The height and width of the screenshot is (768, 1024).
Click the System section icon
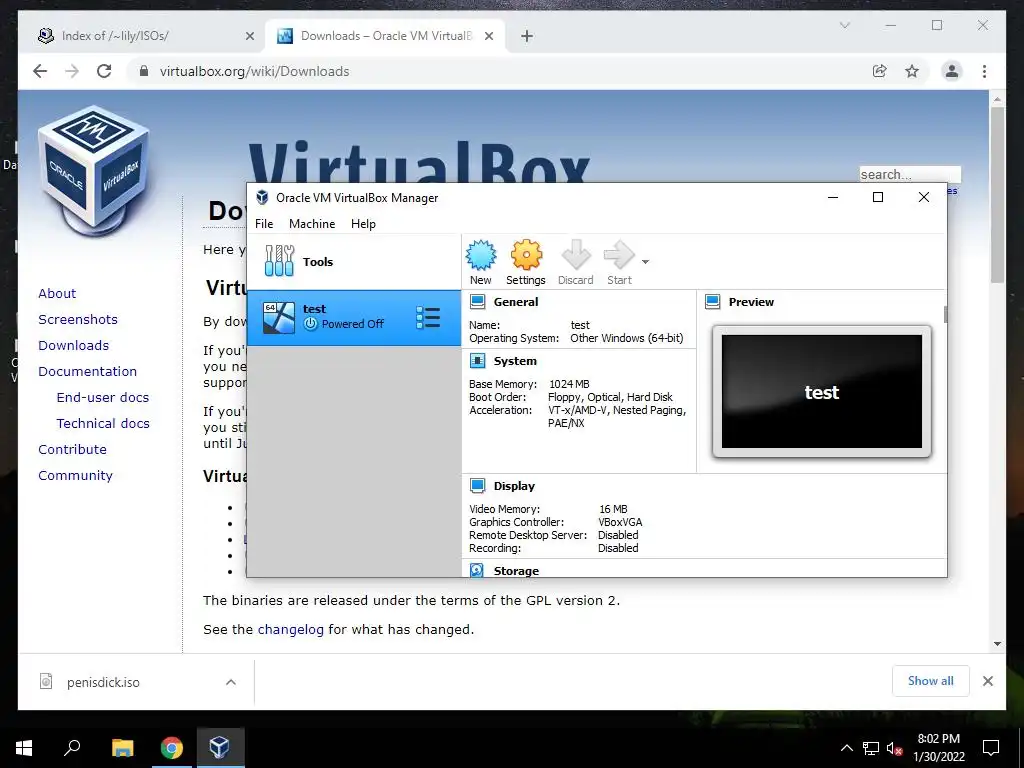pyautogui.click(x=477, y=360)
